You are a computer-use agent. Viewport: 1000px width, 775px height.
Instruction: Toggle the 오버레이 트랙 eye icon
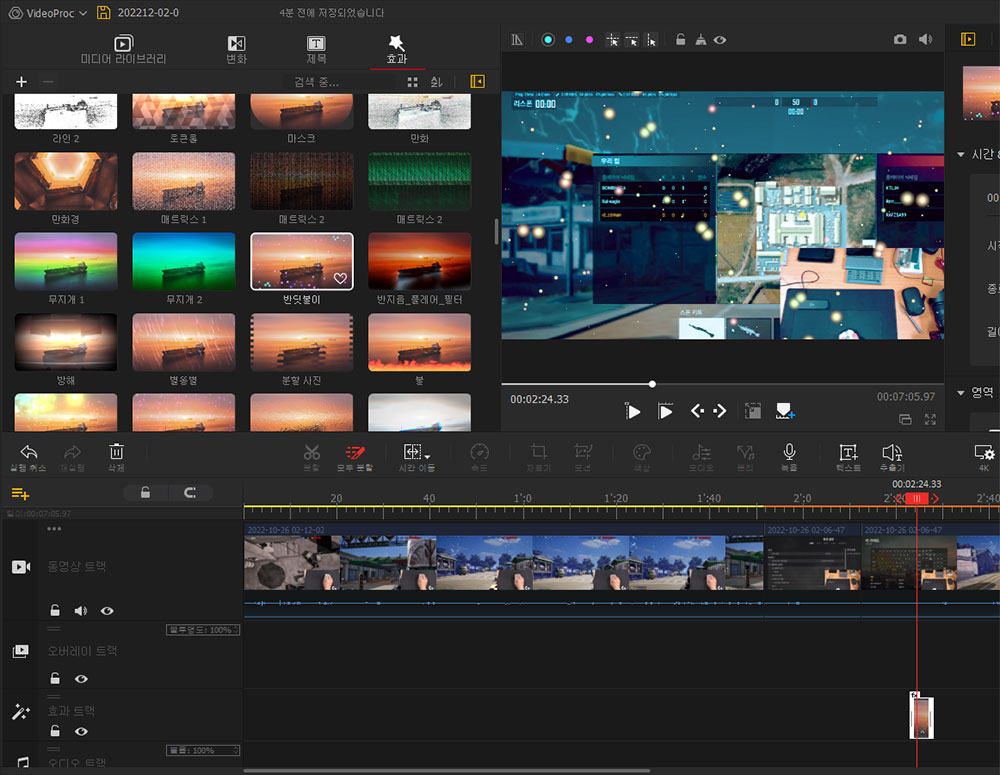point(81,678)
